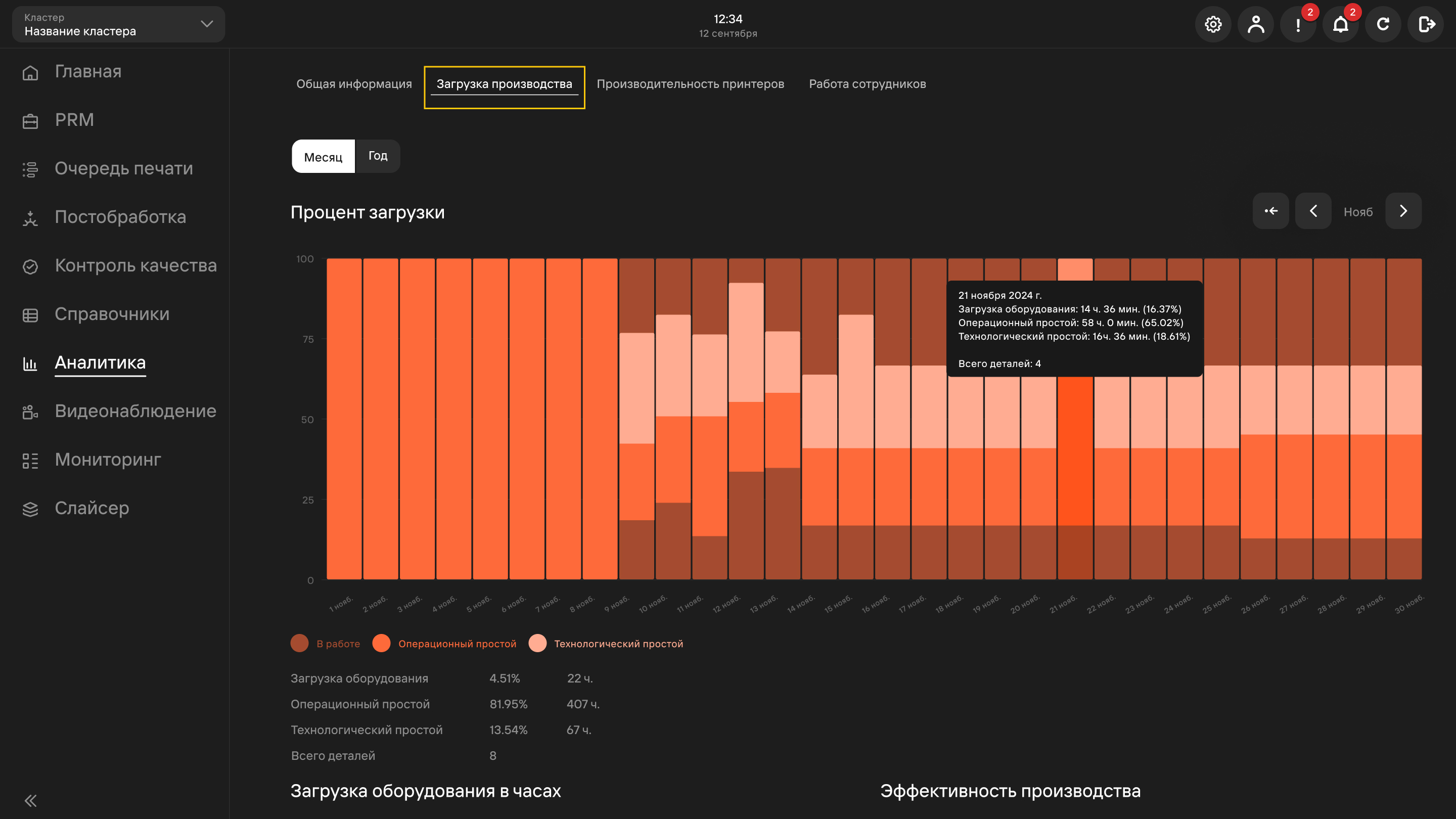Select the Месяц period toggle
This screenshot has width=1456, height=819.
(324, 157)
